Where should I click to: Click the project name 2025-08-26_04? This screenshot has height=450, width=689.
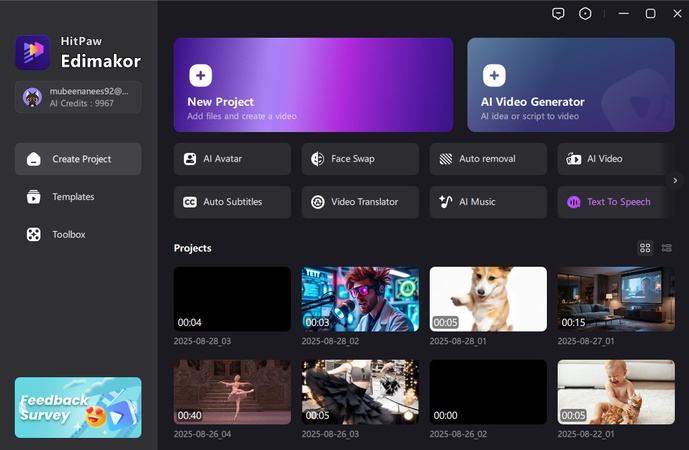click(x=202, y=434)
